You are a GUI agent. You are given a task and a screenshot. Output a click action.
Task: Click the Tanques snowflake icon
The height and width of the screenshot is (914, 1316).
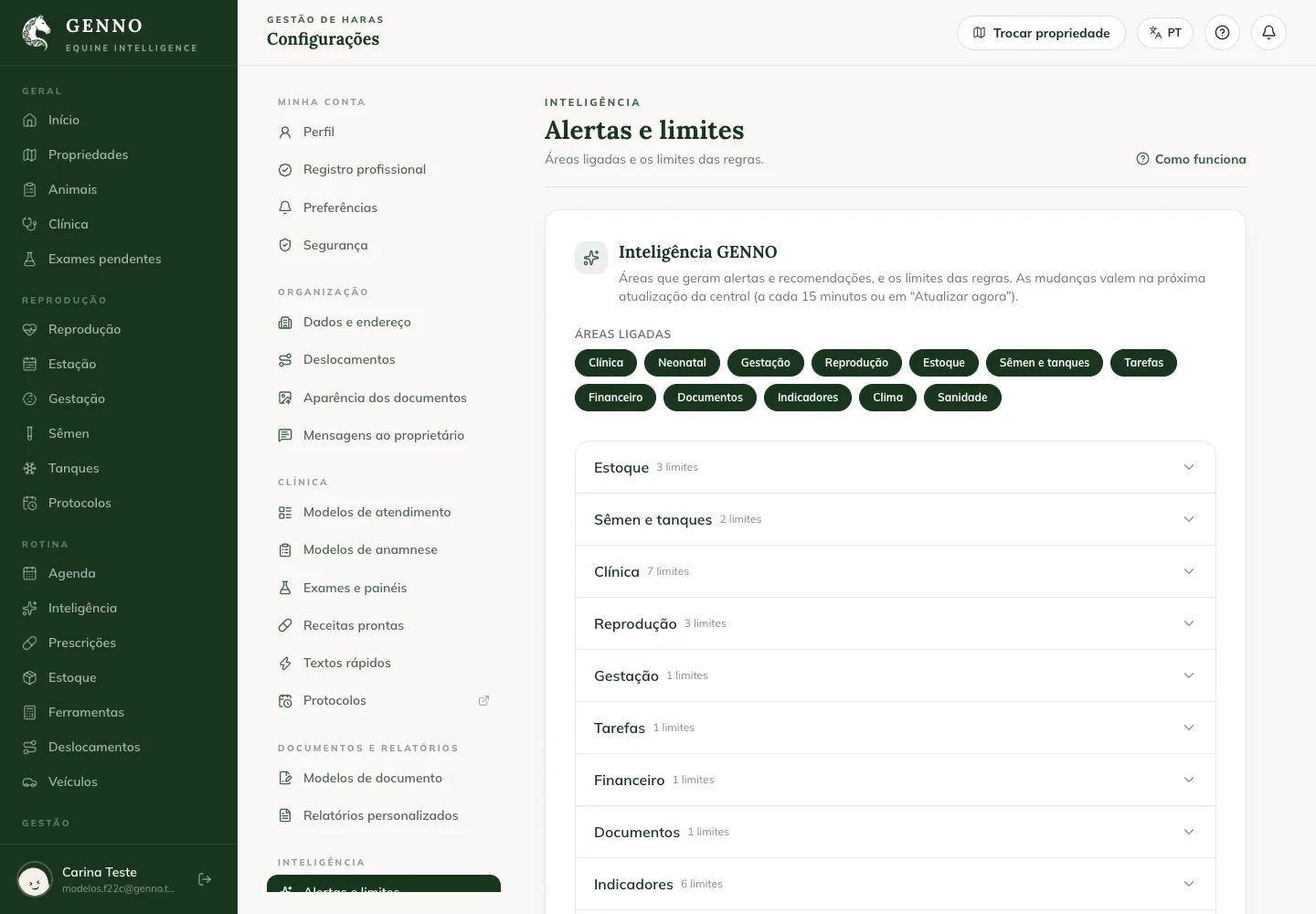pyautogui.click(x=30, y=468)
